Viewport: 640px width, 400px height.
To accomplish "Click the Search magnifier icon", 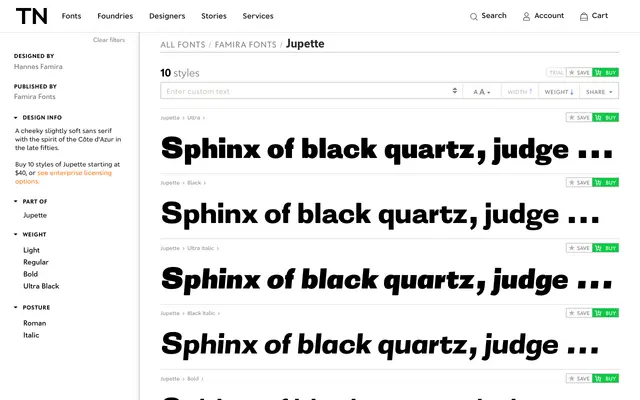I will pyautogui.click(x=473, y=17).
